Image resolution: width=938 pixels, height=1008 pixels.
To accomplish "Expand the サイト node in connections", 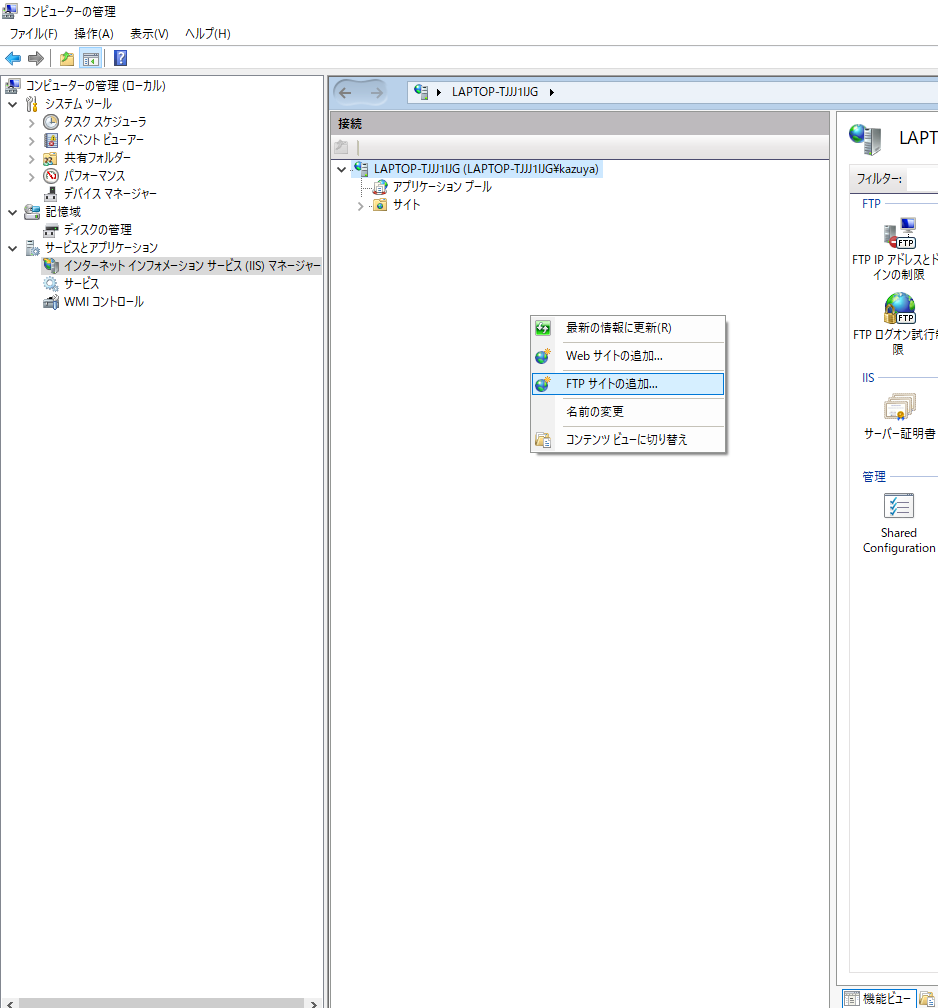I will (361, 206).
